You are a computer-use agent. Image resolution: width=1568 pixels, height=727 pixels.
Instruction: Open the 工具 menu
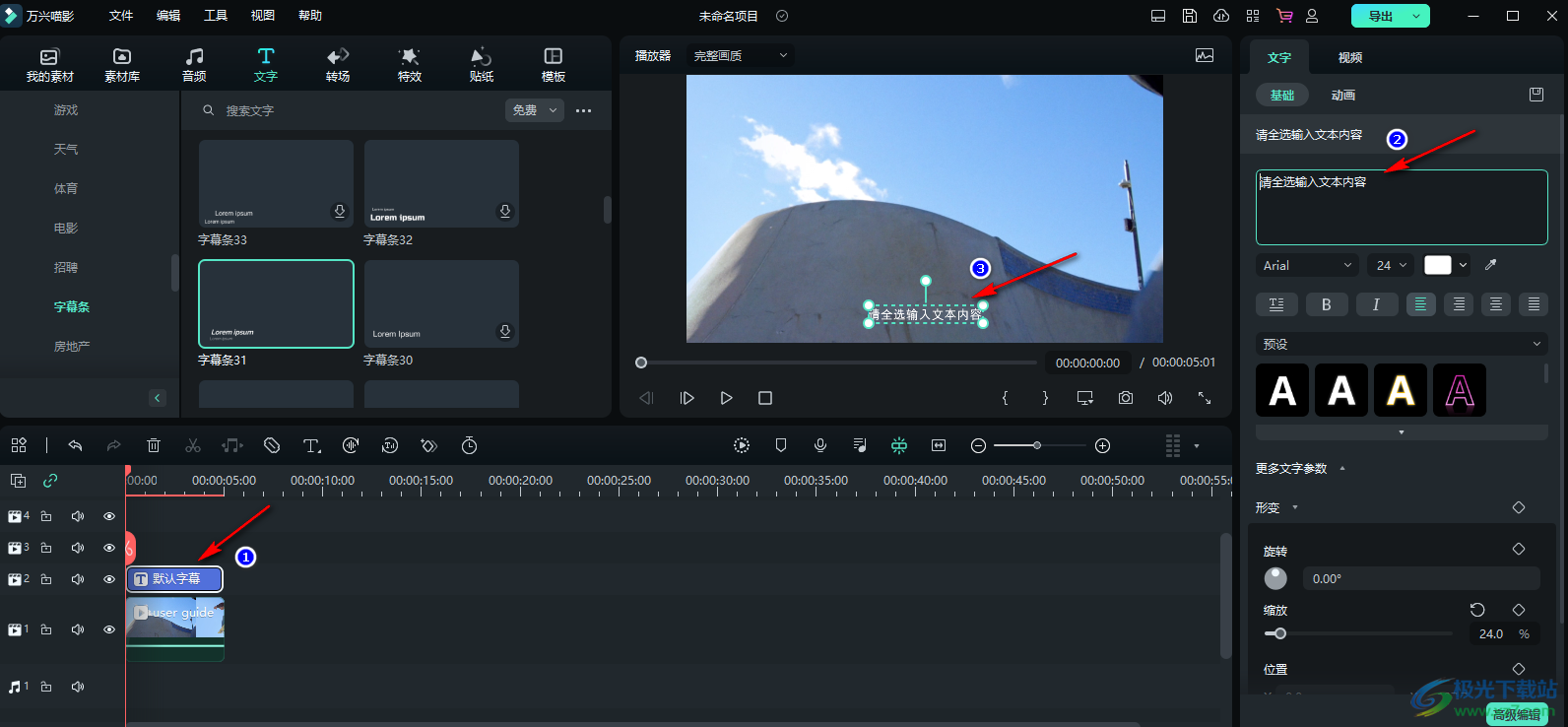(x=216, y=16)
